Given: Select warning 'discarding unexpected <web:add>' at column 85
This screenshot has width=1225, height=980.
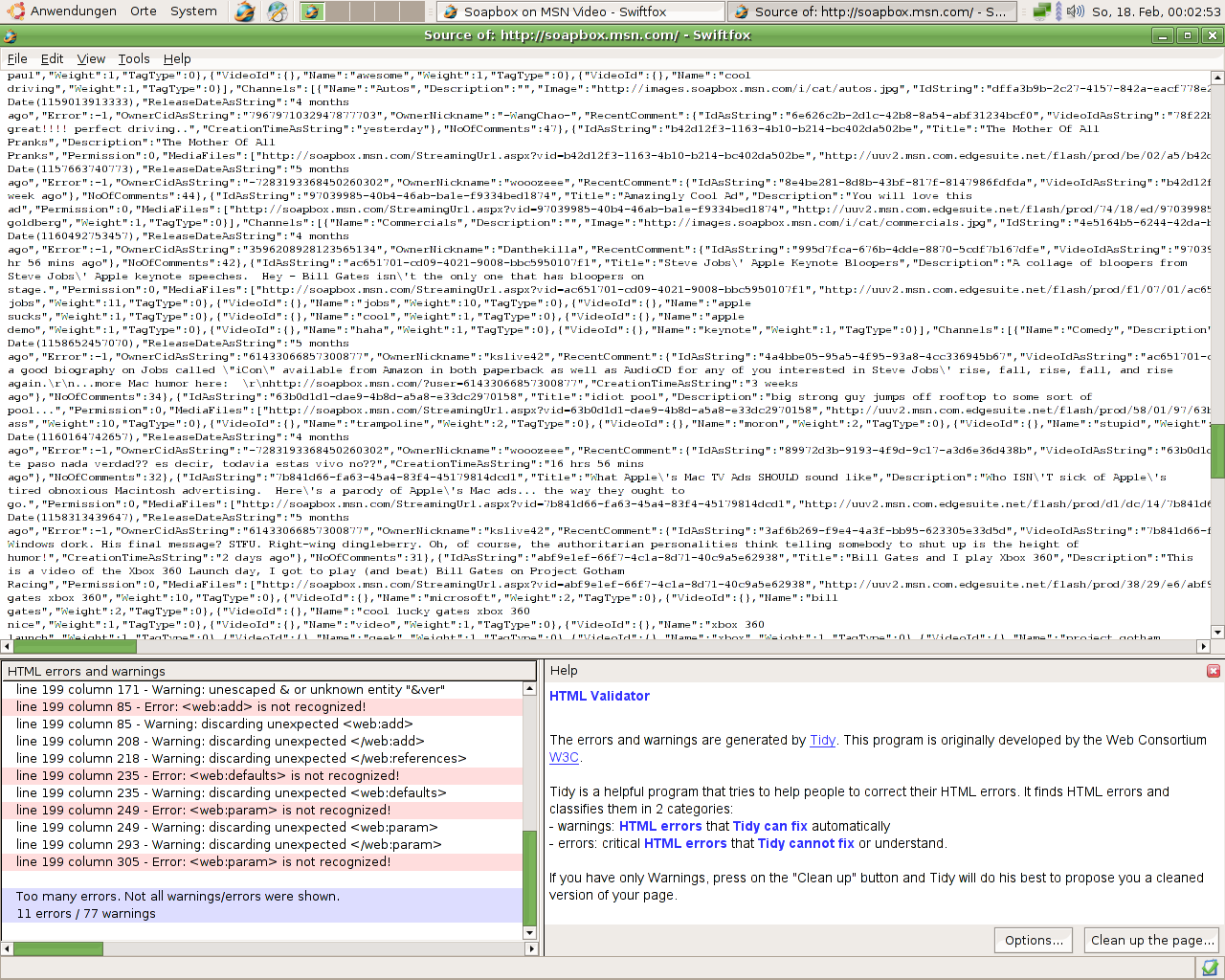Looking at the screenshot, I should tap(262, 724).
